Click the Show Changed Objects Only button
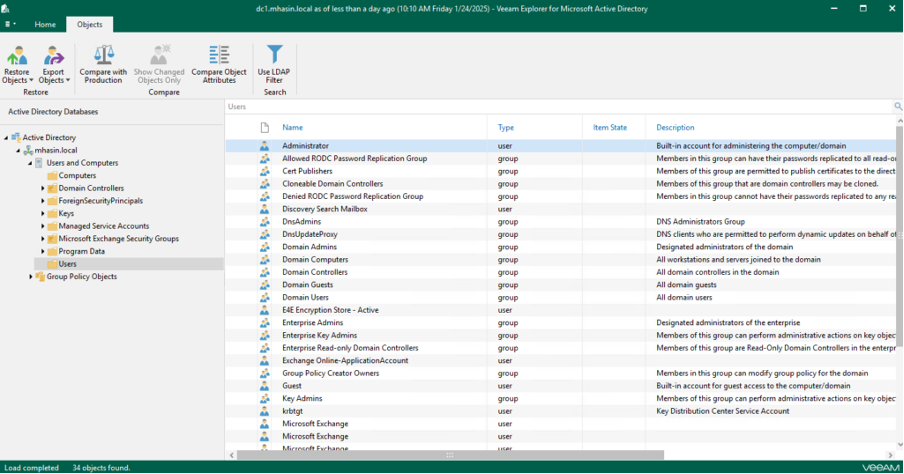 (159, 64)
